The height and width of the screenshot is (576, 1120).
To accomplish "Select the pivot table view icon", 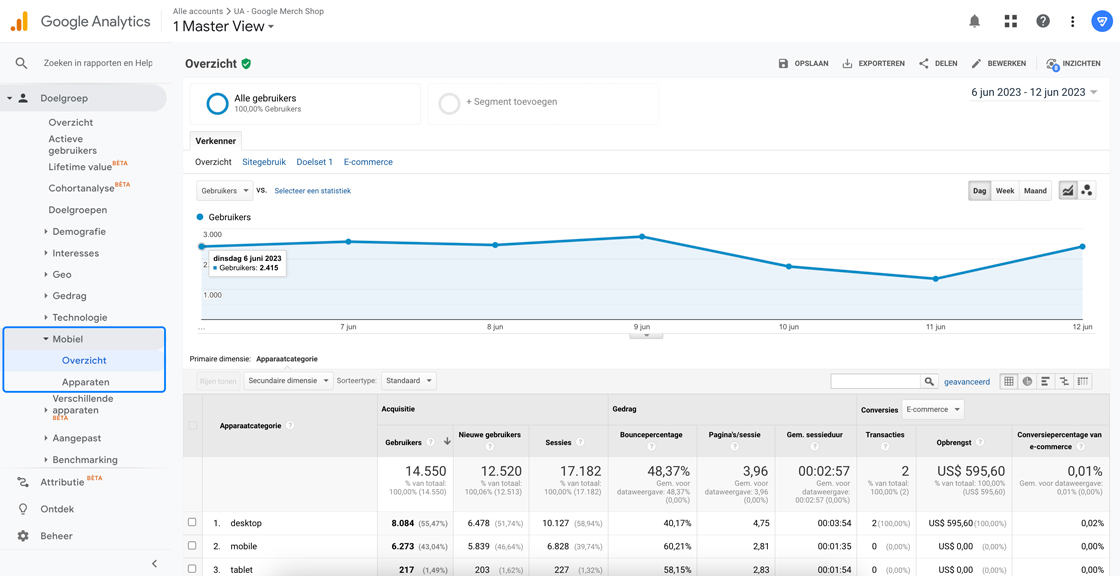I will (x=1083, y=381).
